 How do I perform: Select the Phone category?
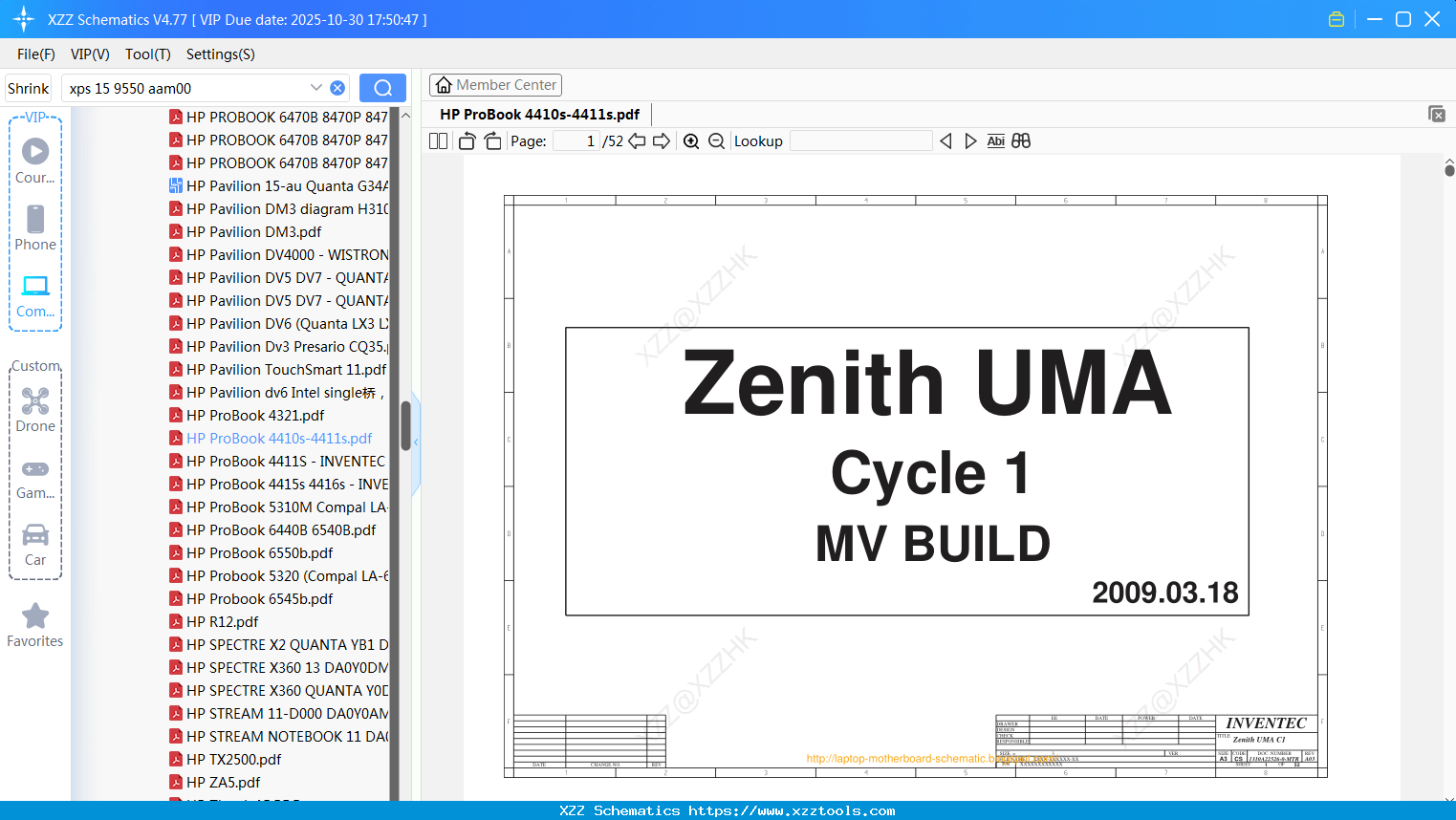pos(35,227)
